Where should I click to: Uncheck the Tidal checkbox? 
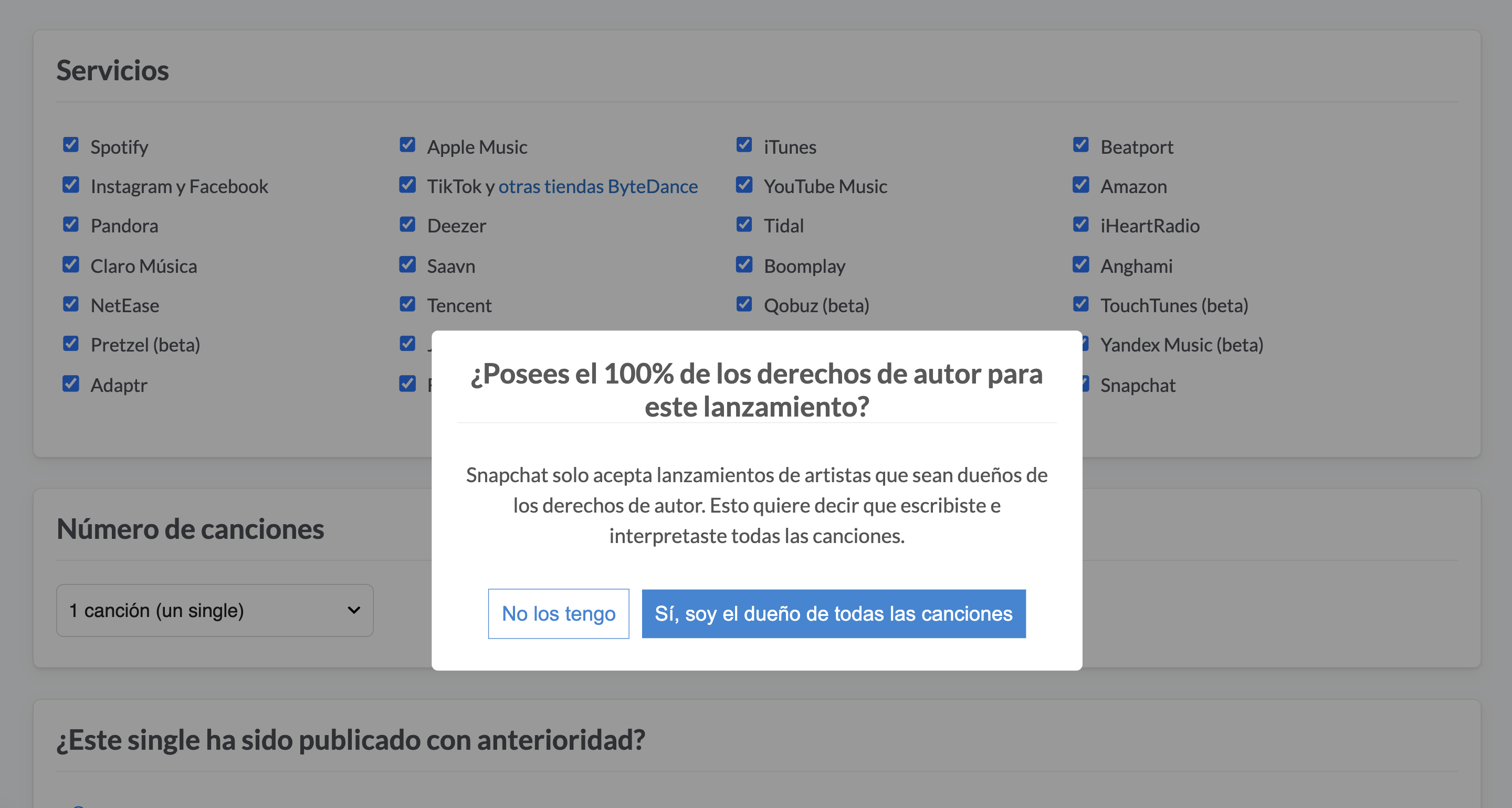[x=744, y=224]
